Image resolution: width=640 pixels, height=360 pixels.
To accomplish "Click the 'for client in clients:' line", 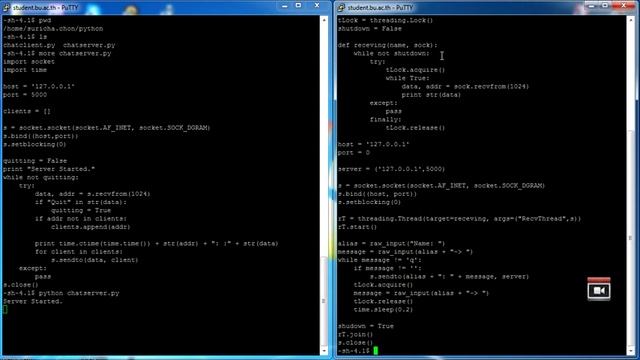I will tap(78, 252).
